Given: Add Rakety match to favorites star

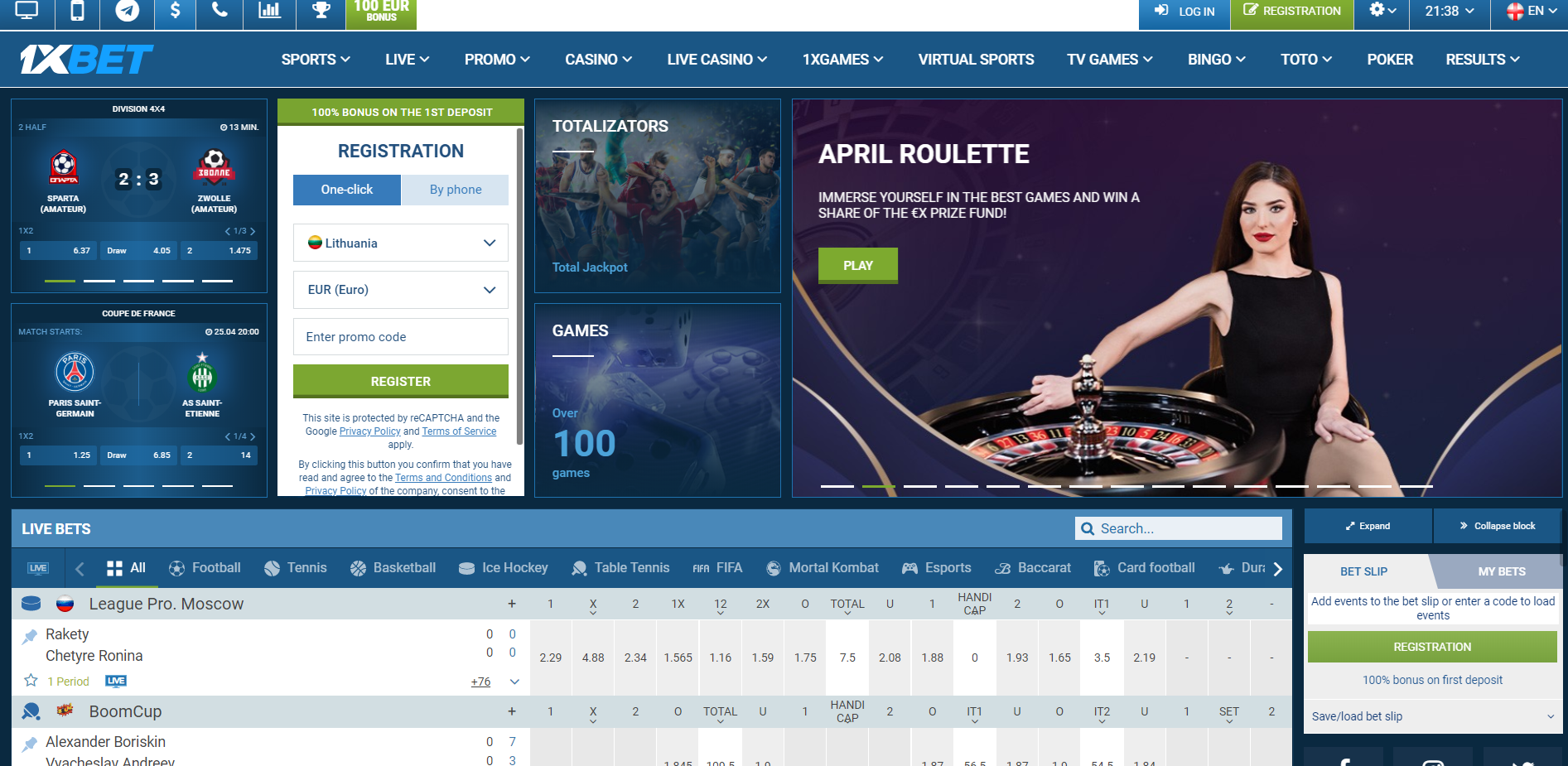Looking at the screenshot, I should [31, 681].
